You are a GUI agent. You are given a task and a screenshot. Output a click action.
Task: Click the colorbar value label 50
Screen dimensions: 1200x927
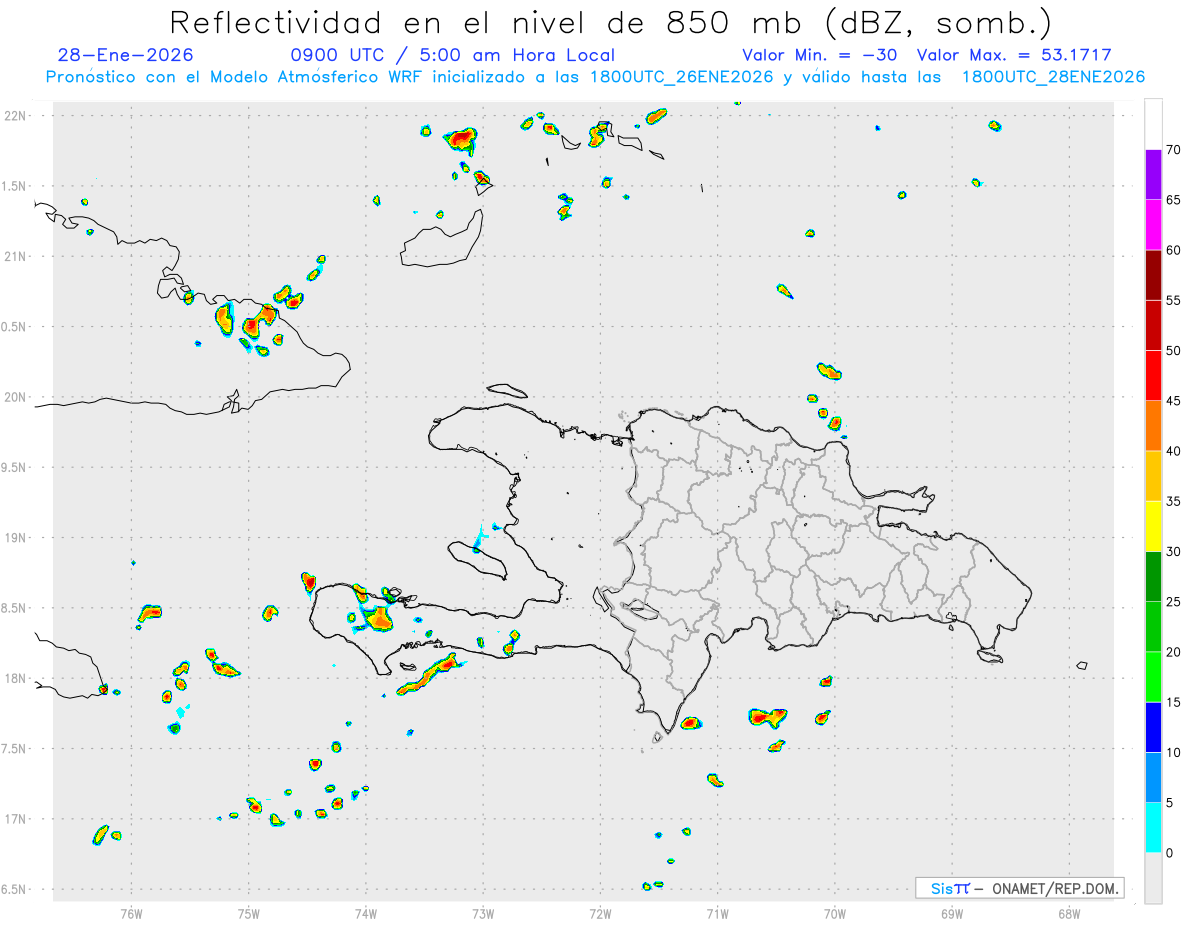click(x=1174, y=351)
